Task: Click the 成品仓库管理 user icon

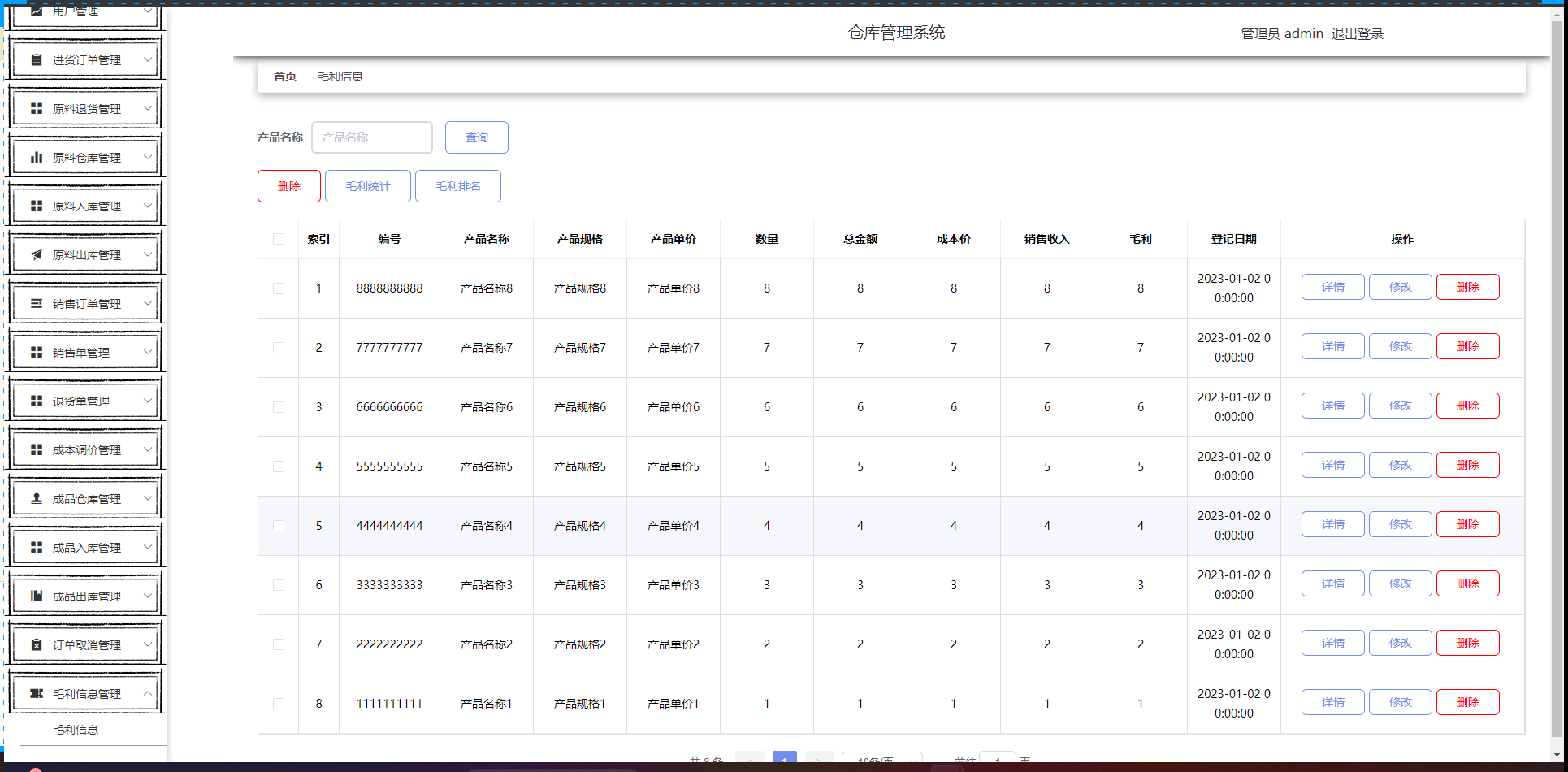Action: tap(37, 499)
